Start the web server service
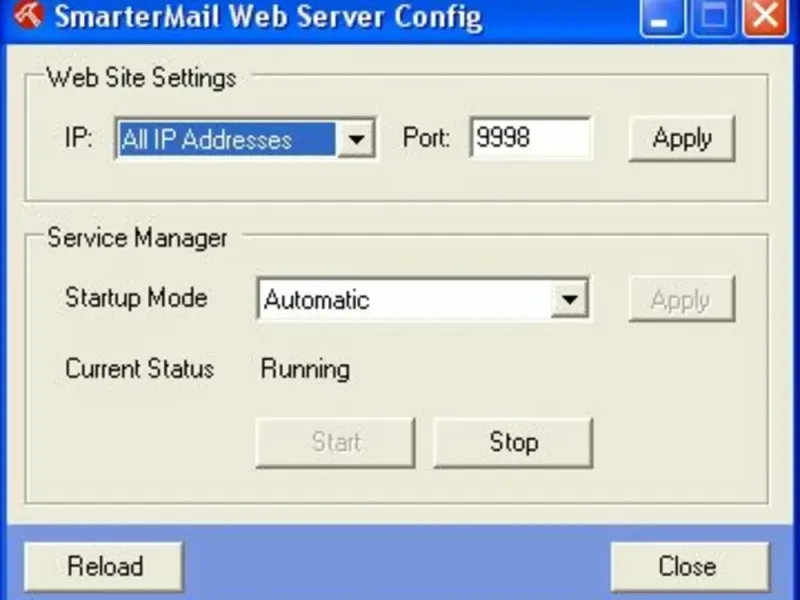The width and height of the screenshot is (800, 600). (x=335, y=442)
